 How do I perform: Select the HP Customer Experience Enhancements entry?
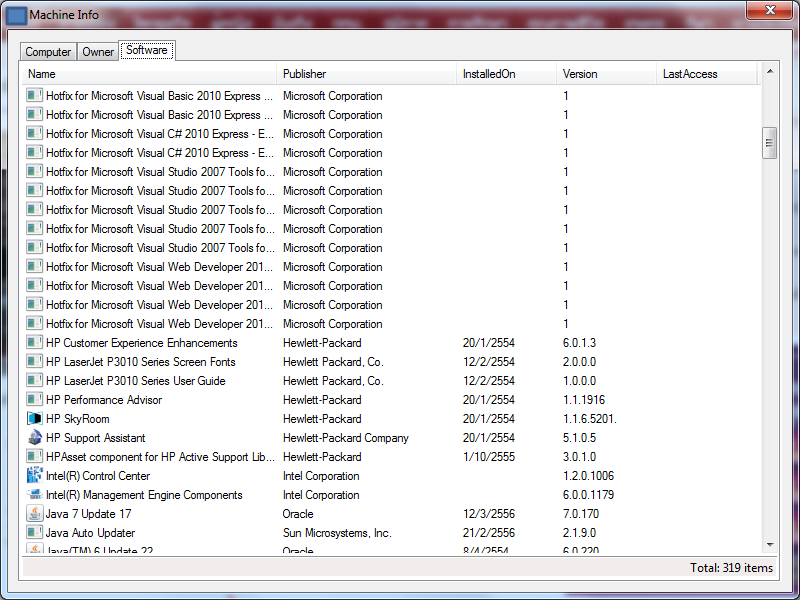click(x=142, y=343)
